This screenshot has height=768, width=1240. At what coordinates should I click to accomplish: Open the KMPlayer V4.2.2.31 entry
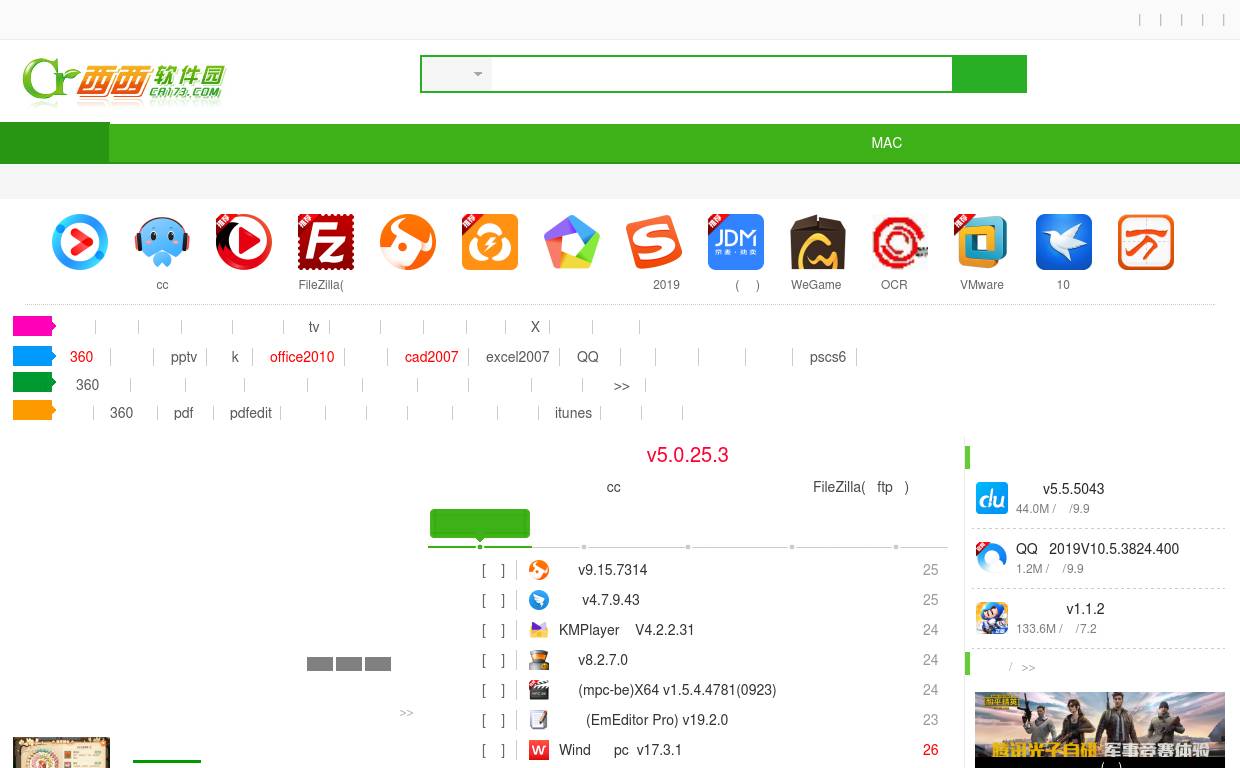point(626,630)
